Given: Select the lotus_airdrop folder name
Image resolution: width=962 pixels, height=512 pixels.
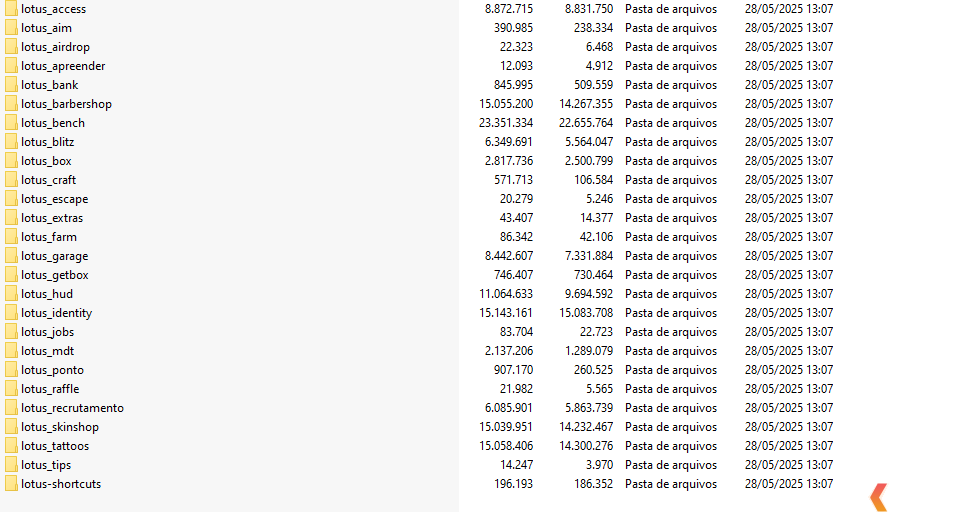Looking at the screenshot, I should (x=55, y=47).
